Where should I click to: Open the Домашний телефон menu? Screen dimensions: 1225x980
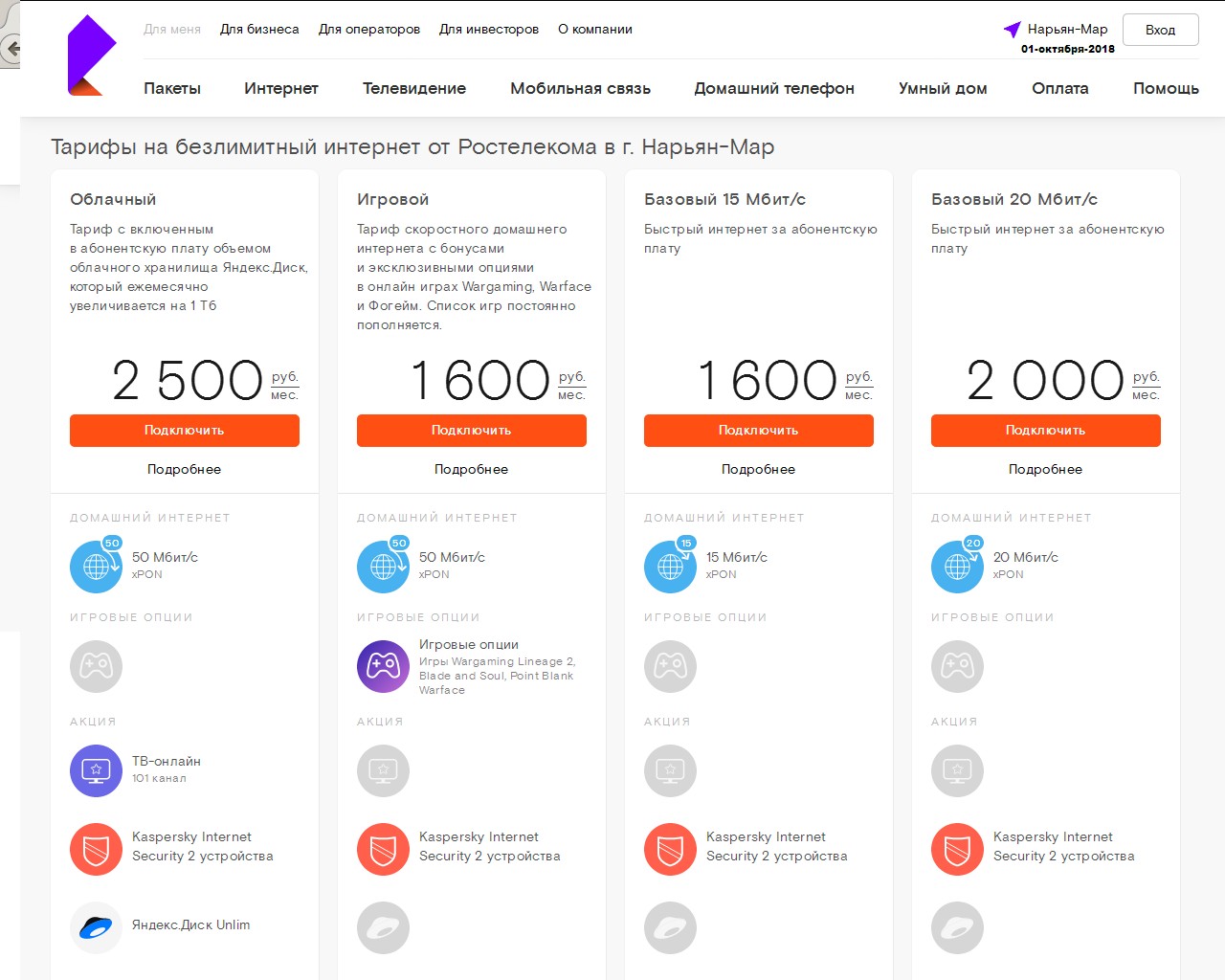coord(774,88)
